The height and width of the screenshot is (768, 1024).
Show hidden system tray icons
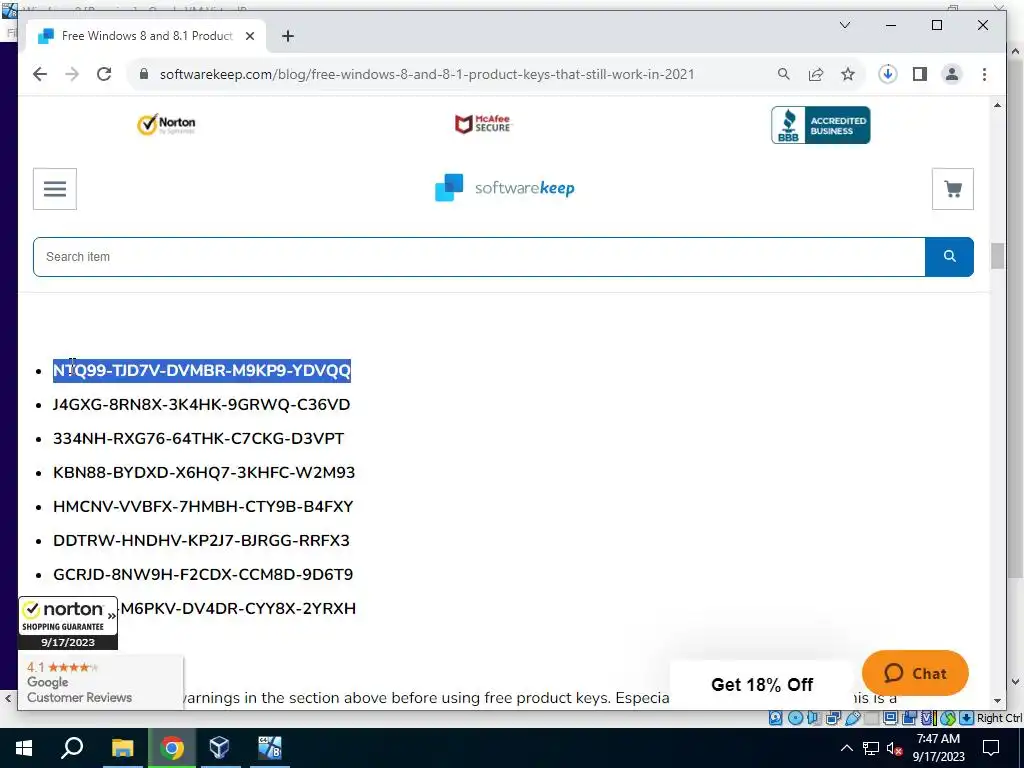(x=846, y=748)
